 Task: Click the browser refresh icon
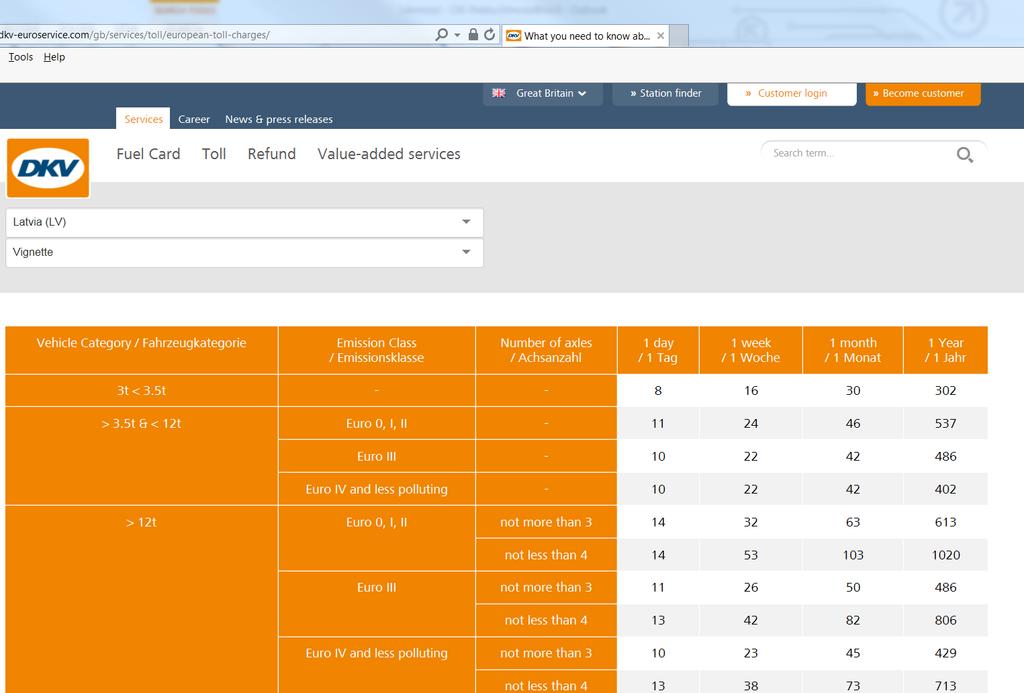tap(489, 35)
